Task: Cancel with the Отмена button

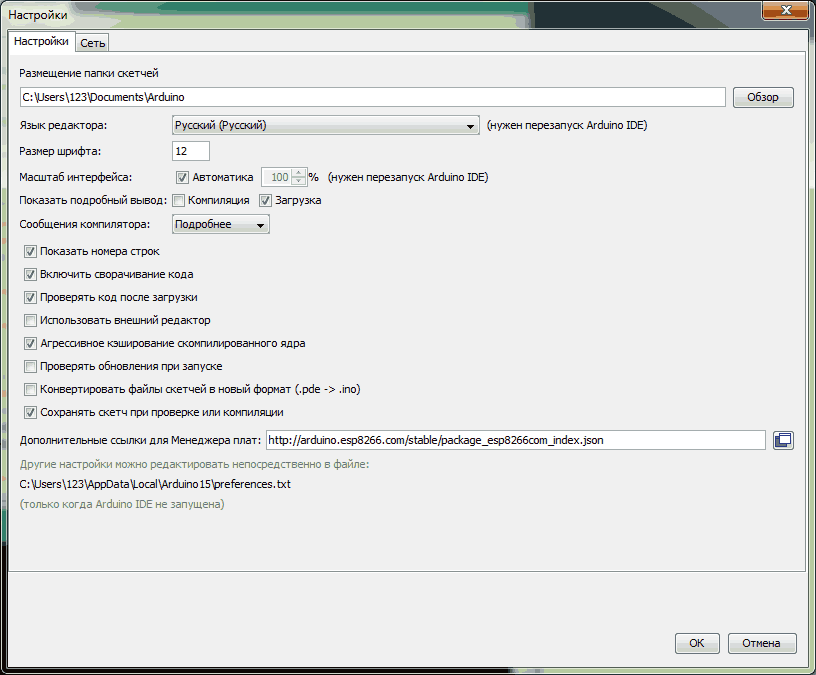Action: click(761, 643)
